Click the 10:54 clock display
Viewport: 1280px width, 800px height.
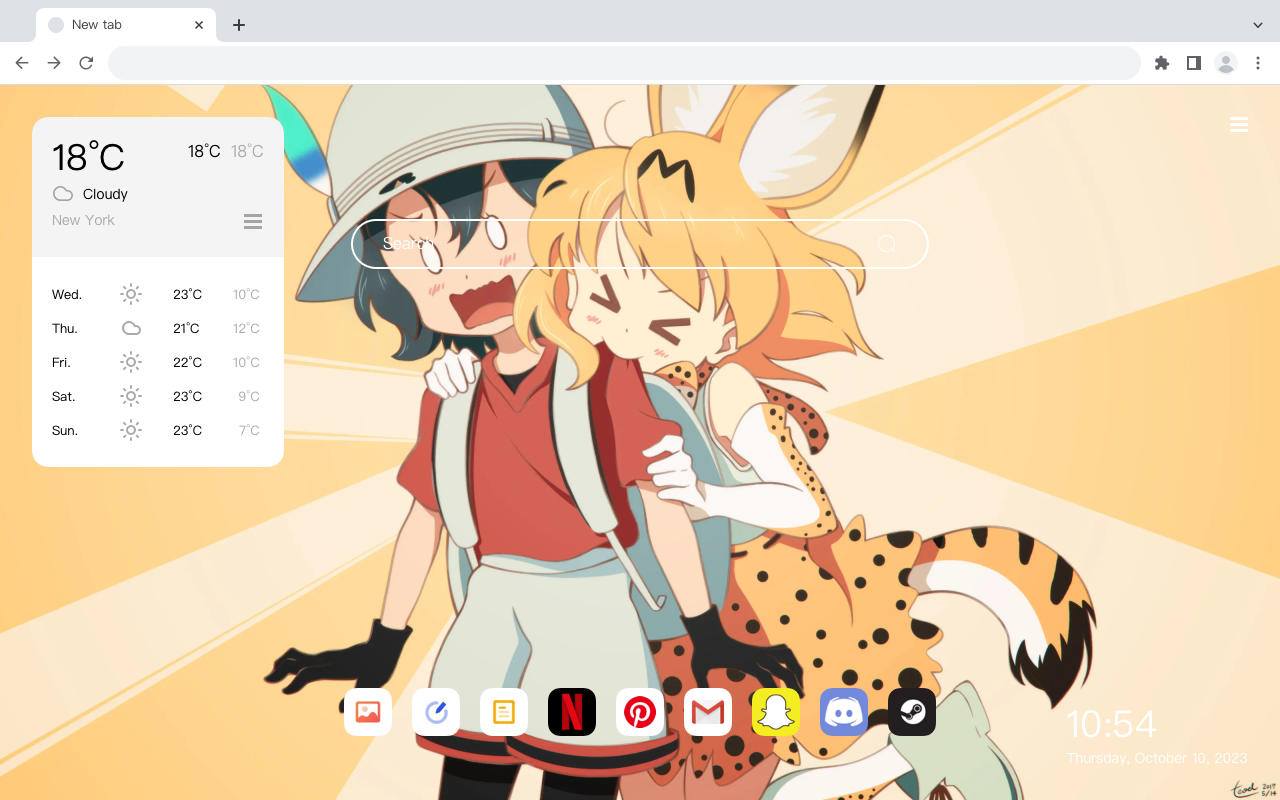coord(1111,724)
